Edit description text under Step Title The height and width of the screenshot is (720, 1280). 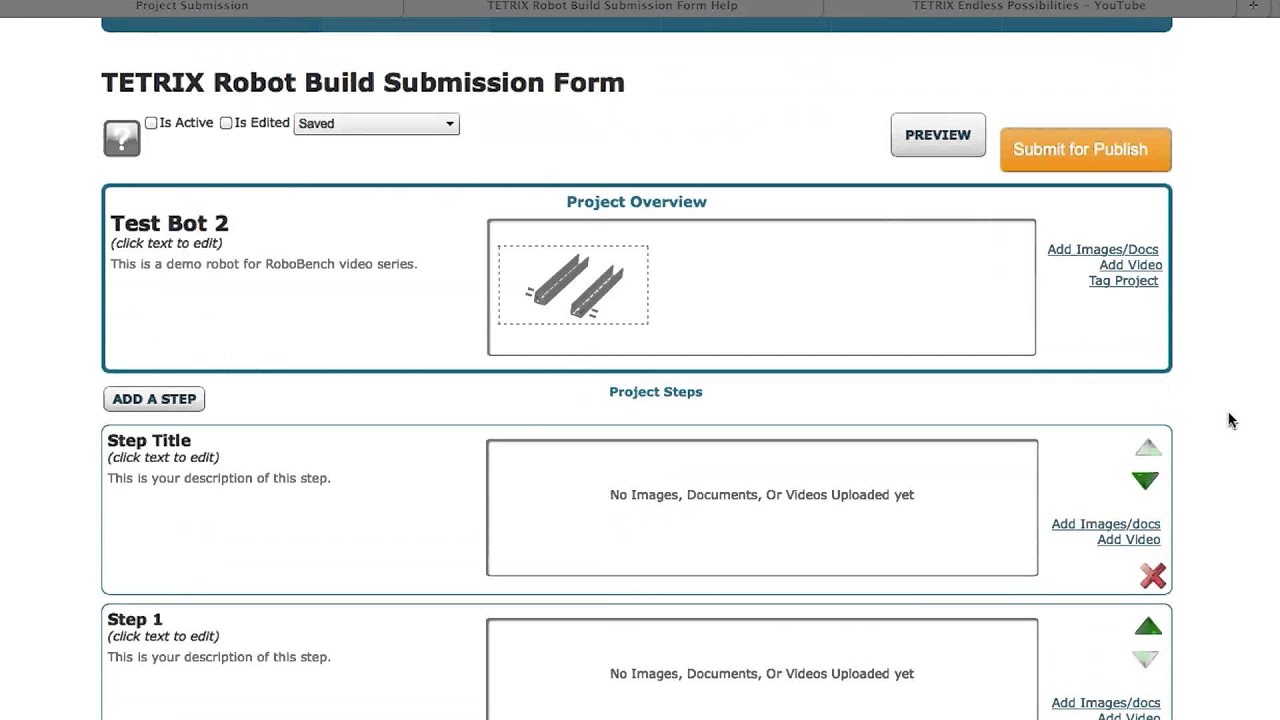coord(219,478)
